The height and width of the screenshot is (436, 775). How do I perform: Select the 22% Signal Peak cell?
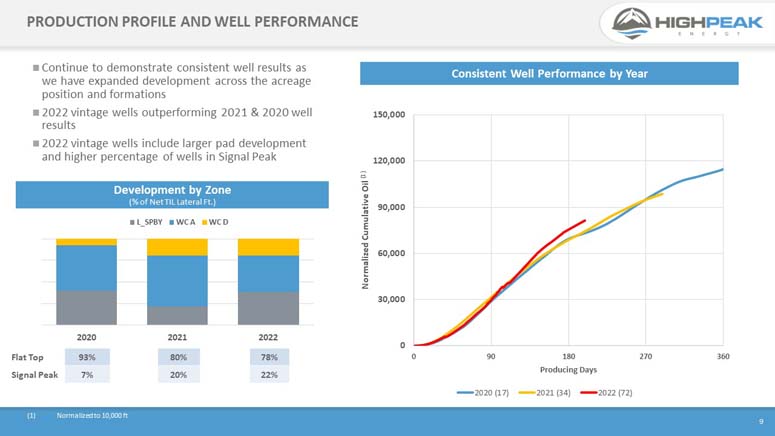(x=269, y=374)
